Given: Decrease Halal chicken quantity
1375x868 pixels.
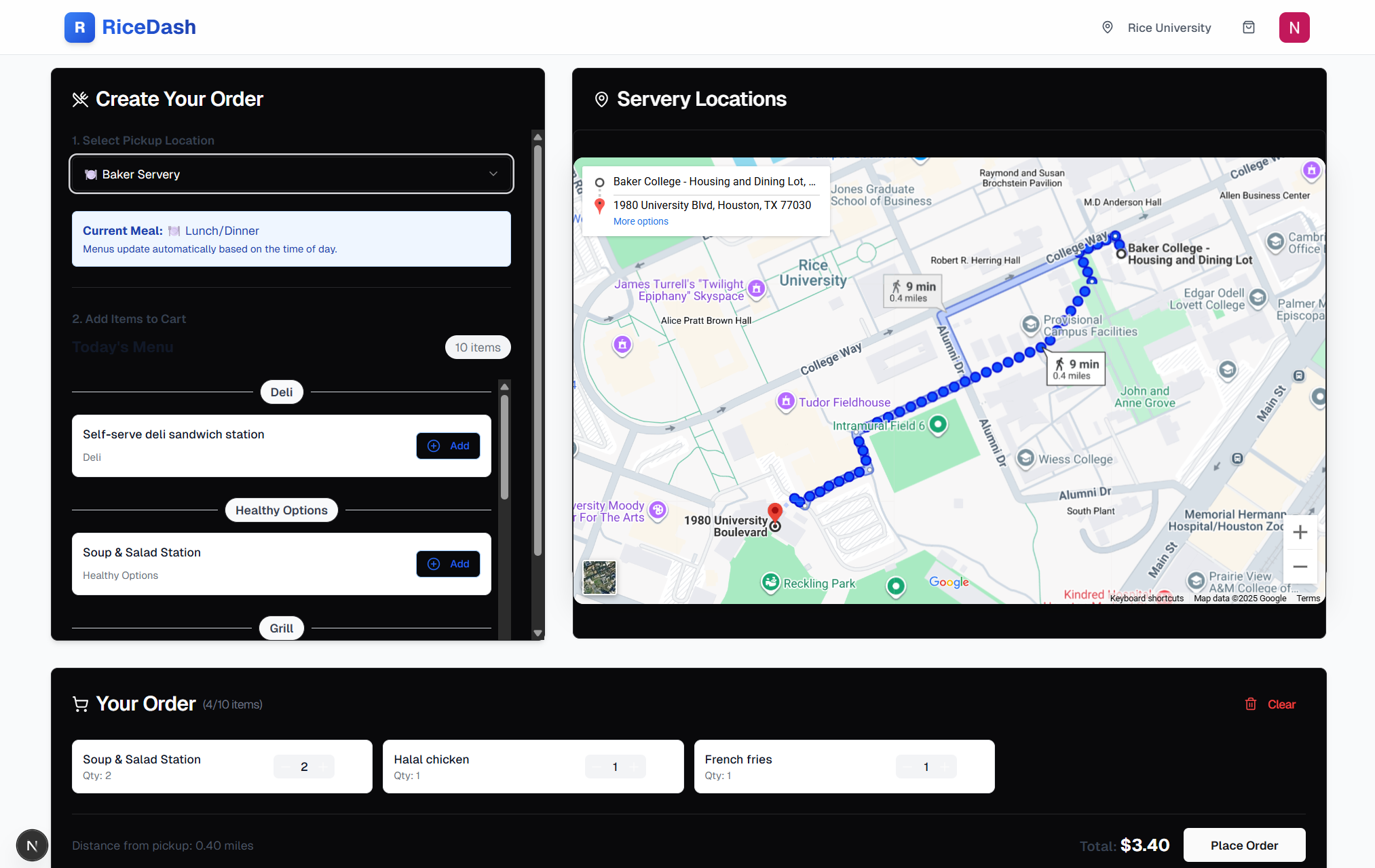Looking at the screenshot, I should click(x=596, y=767).
